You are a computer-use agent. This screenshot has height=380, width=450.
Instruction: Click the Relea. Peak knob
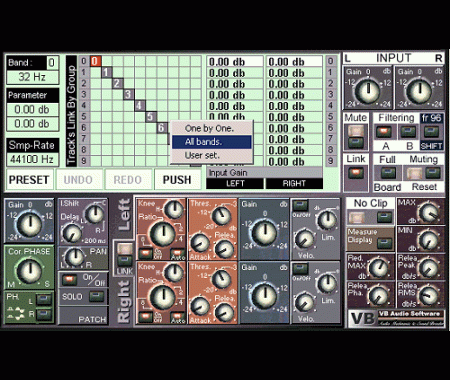(429, 268)
